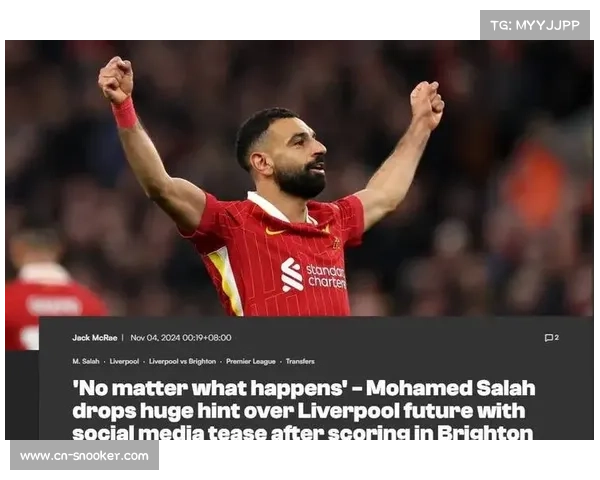Open the M. Salah tag

pos(86,361)
